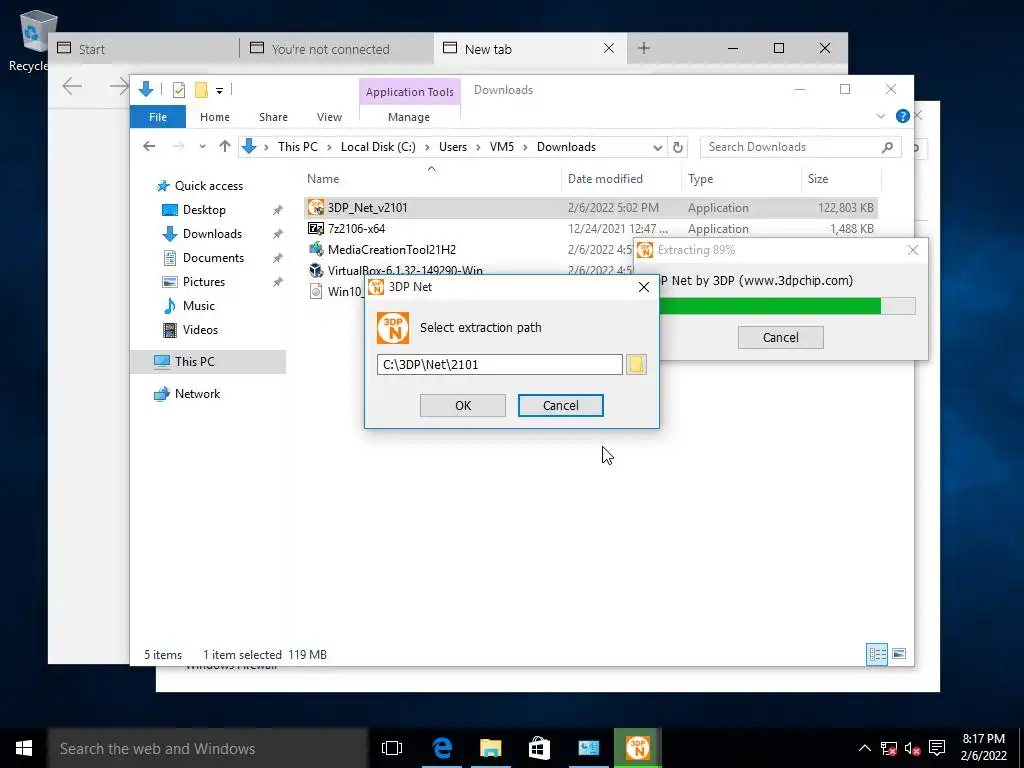The width and height of the screenshot is (1024, 768).
Task: Refresh the Downloads folder
Action: (x=678, y=147)
